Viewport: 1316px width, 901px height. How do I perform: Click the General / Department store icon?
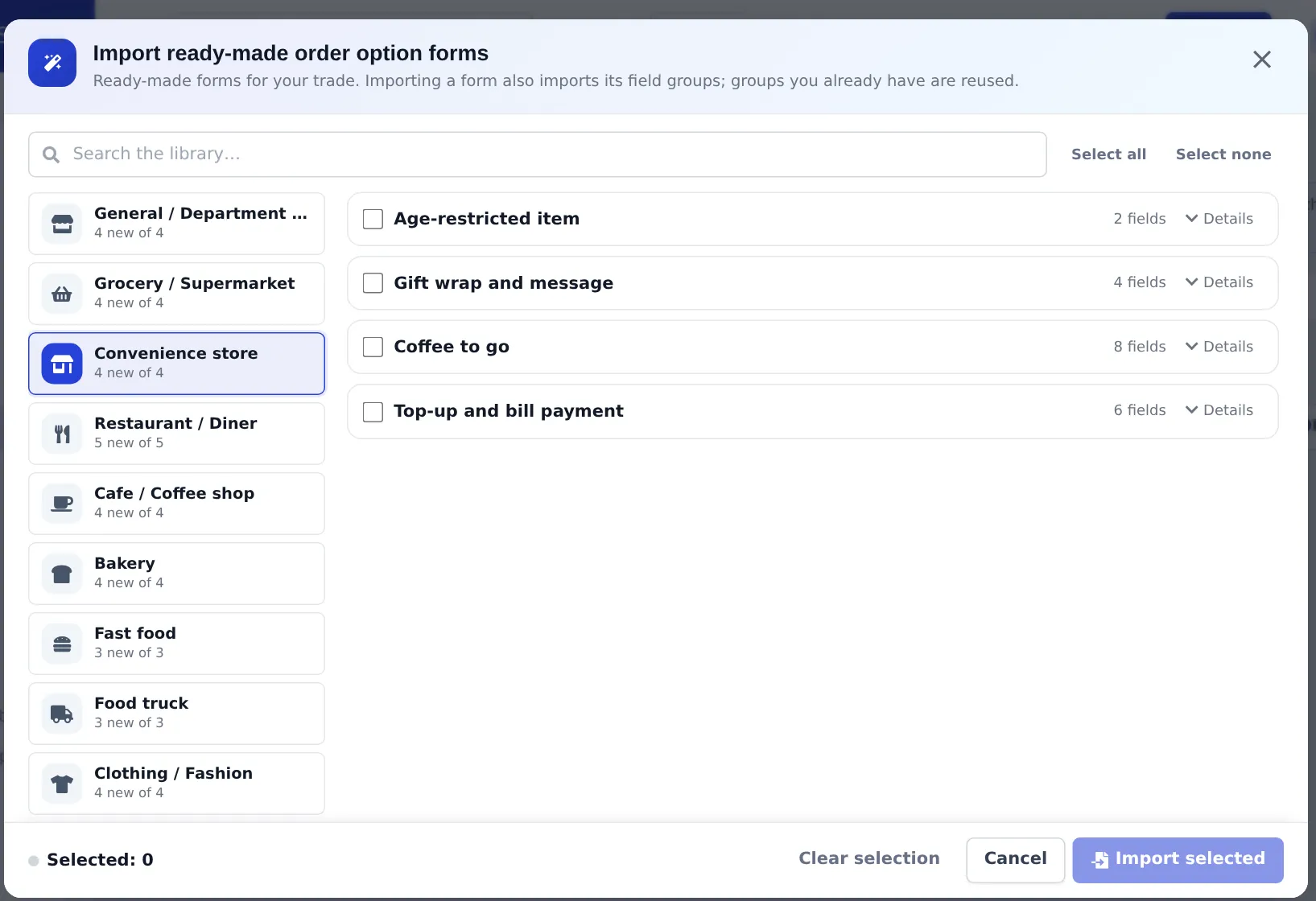point(62,224)
